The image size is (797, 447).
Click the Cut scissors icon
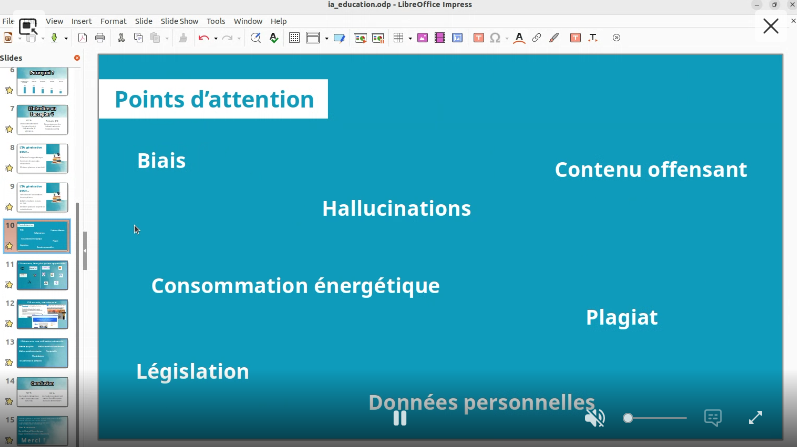tap(121, 38)
